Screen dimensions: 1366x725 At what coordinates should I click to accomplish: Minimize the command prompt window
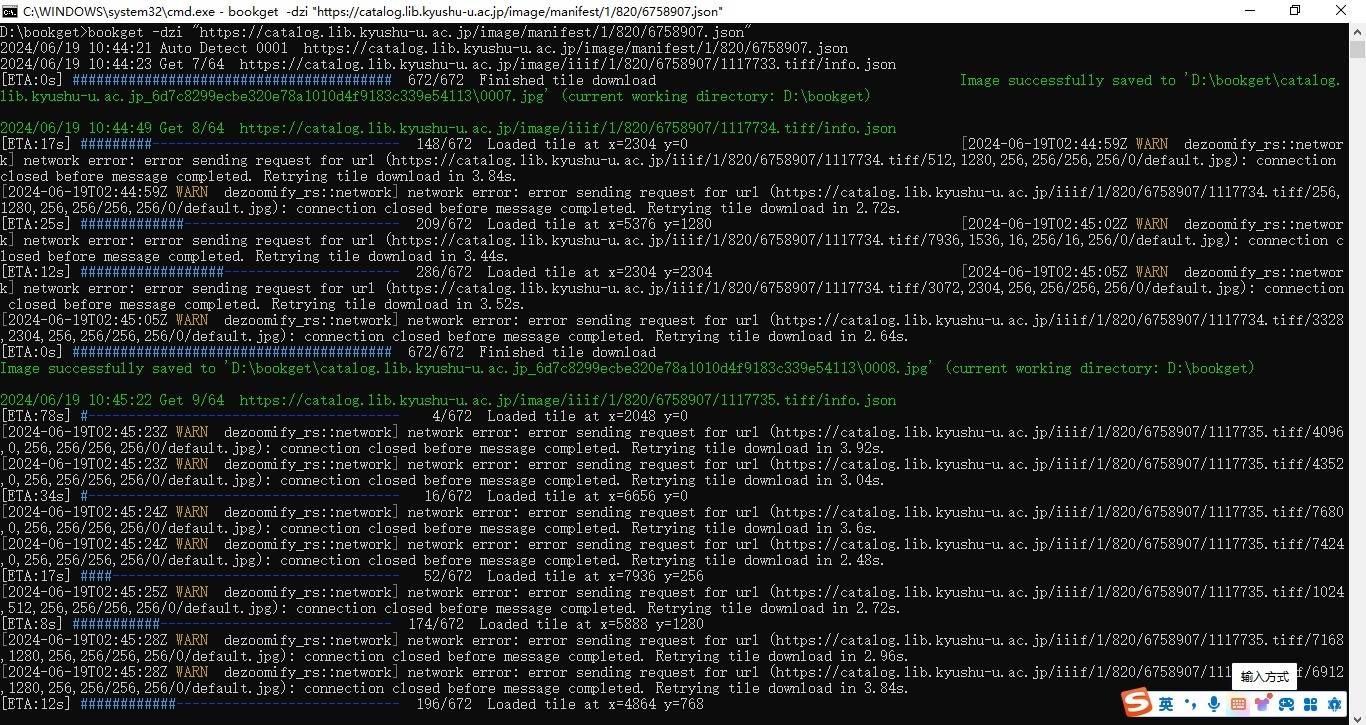(1249, 11)
